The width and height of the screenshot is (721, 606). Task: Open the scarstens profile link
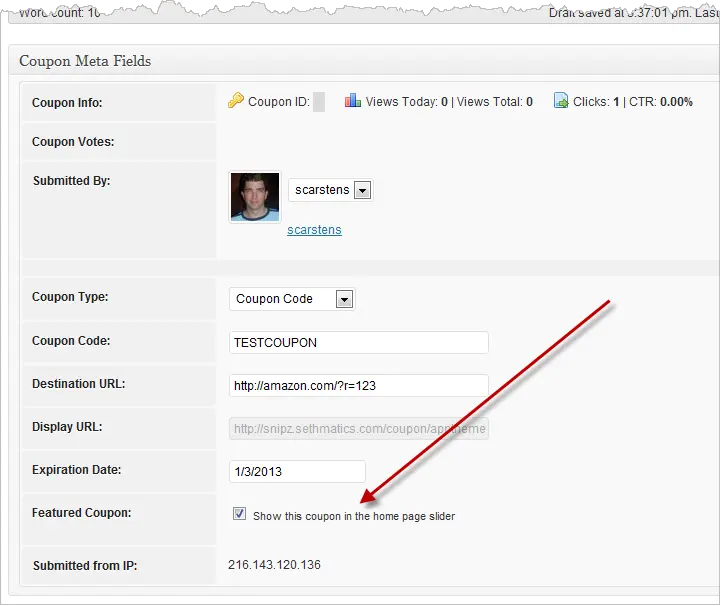point(314,230)
